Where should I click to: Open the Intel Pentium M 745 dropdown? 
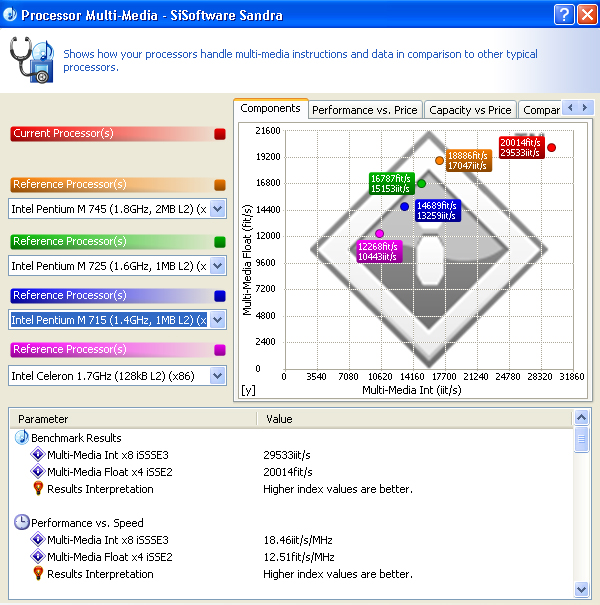click(218, 209)
